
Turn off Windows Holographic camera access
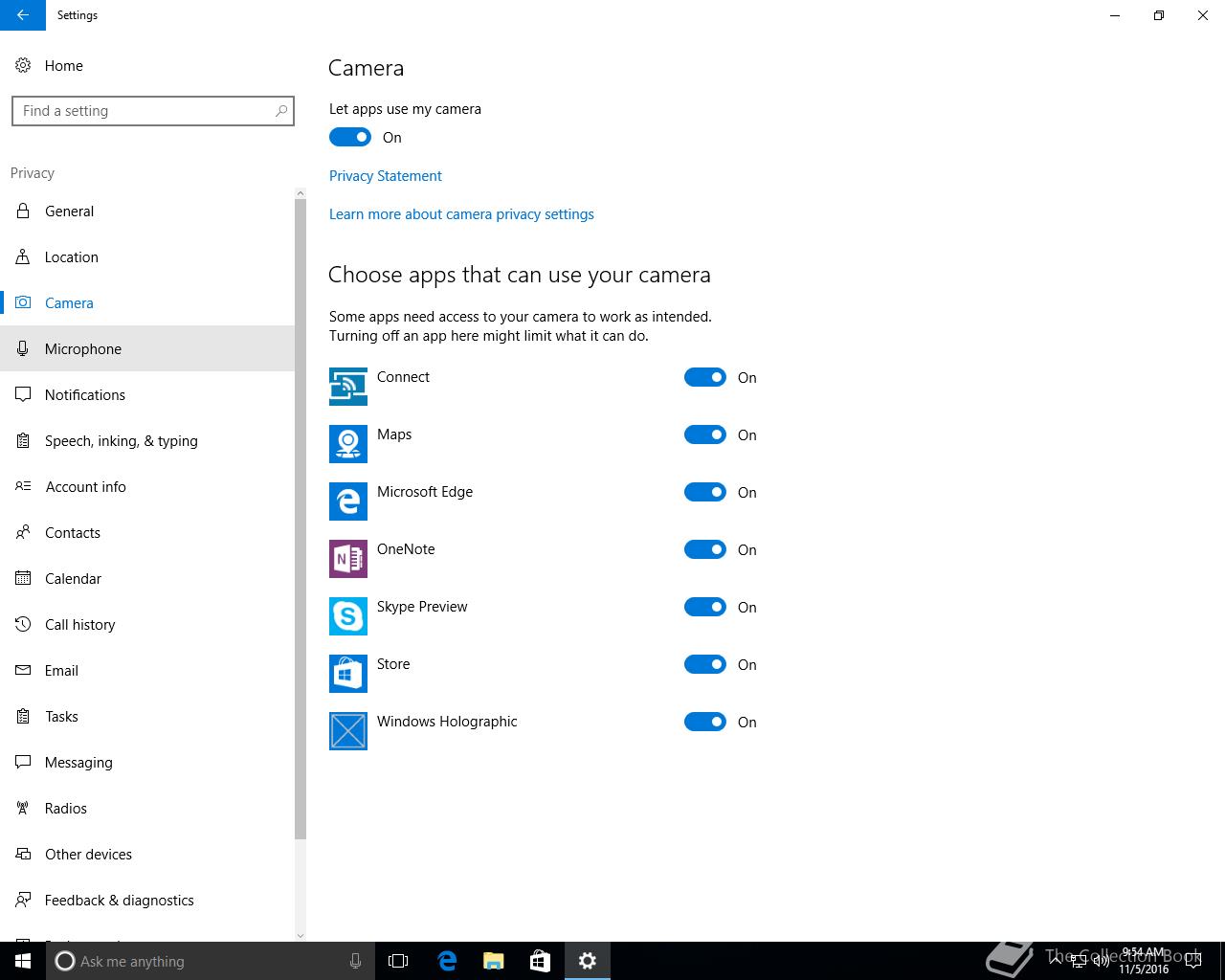coord(705,722)
